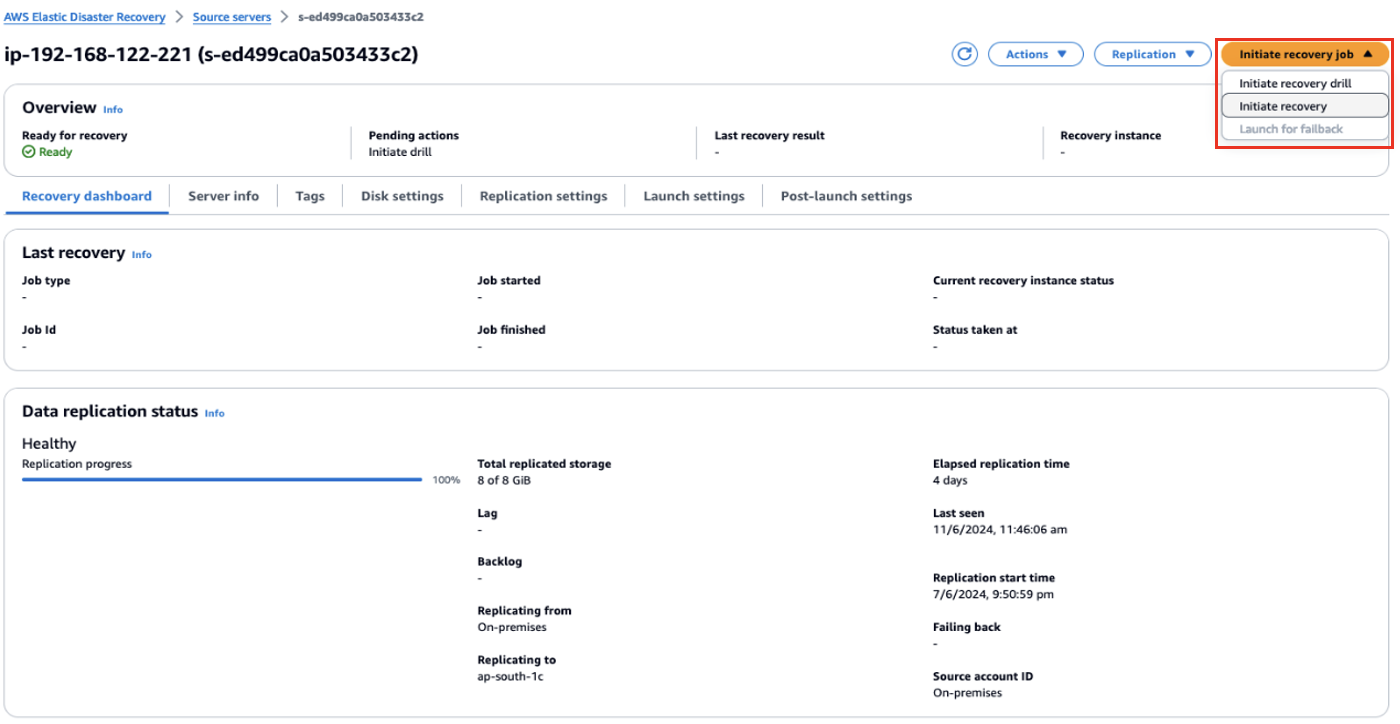Click the green Ready status checkmark icon
Viewport: 1400px width, 724px height.
pos(29,152)
